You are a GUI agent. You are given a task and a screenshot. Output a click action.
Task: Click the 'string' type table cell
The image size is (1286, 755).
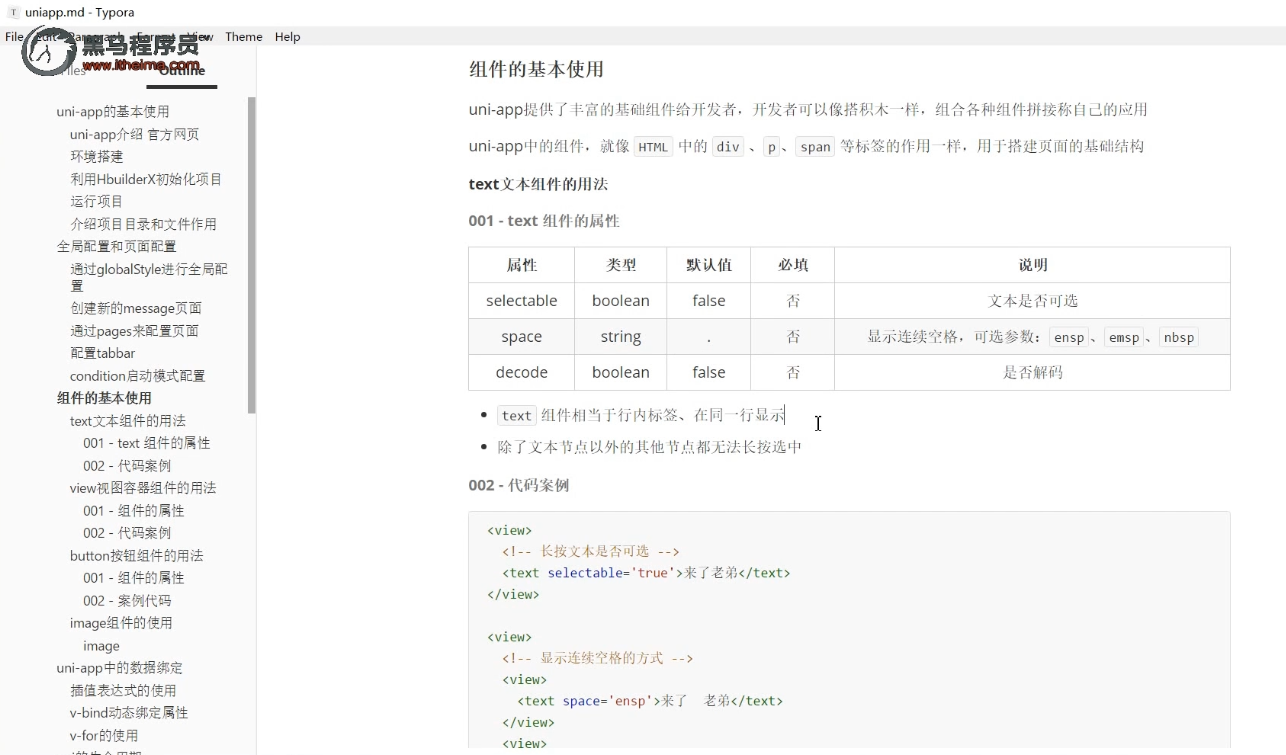pos(620,337)
